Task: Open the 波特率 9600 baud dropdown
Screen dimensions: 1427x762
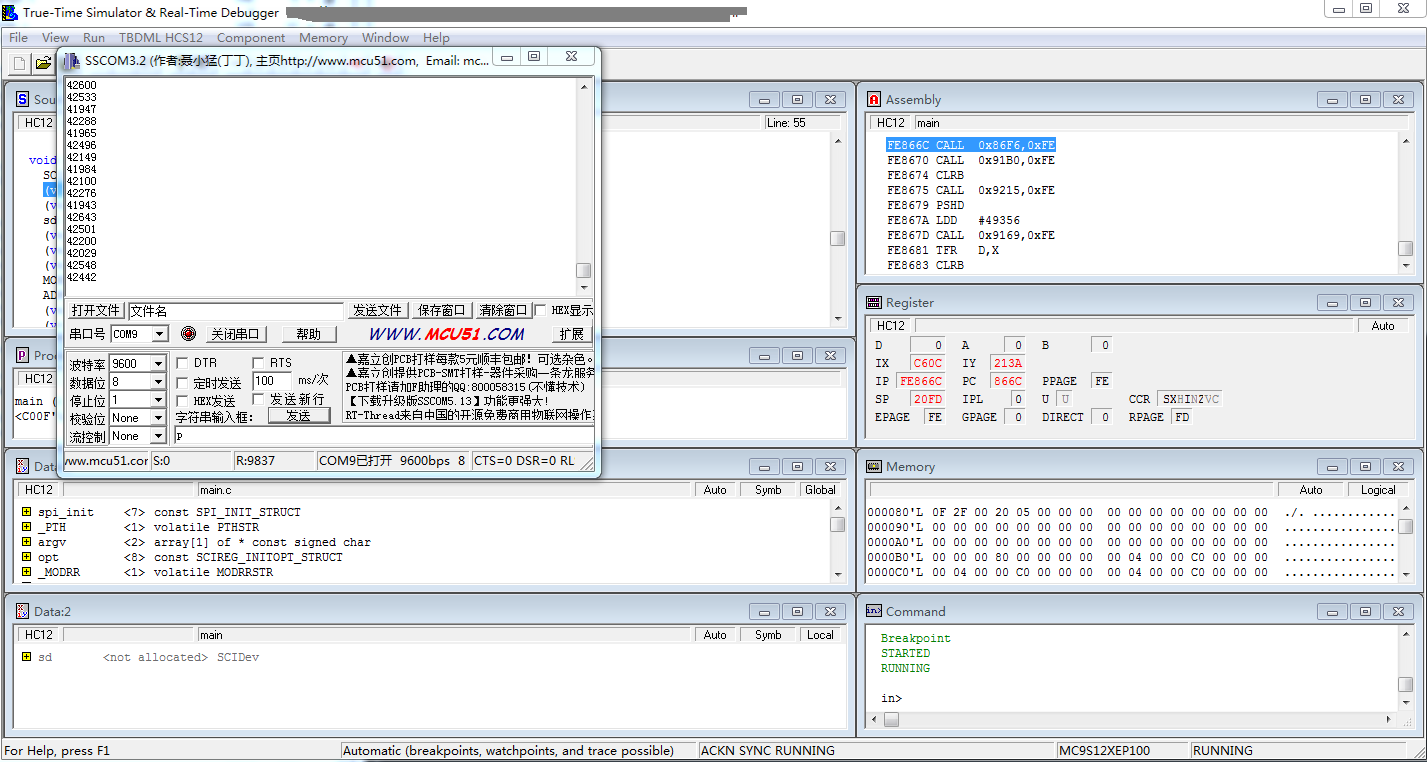Action: pos(158,364)
